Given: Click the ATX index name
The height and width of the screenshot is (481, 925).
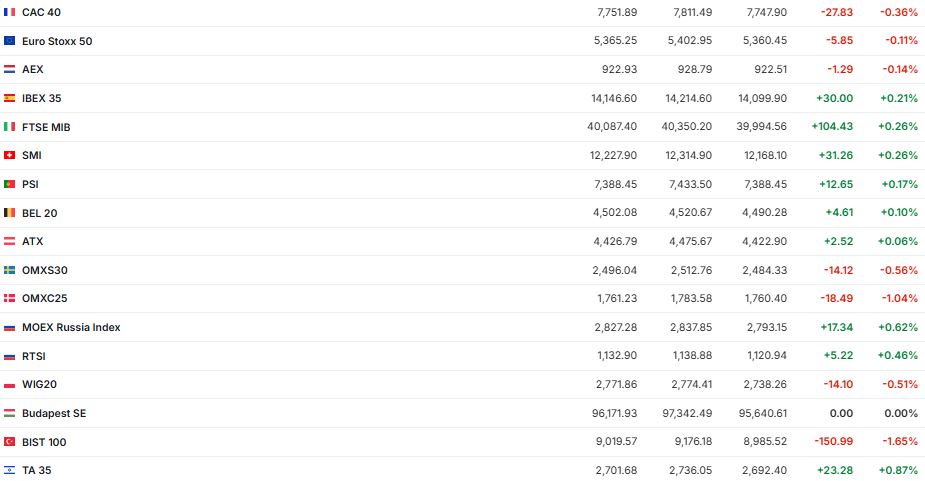Looking at the screenshot, I should [33, 241].
